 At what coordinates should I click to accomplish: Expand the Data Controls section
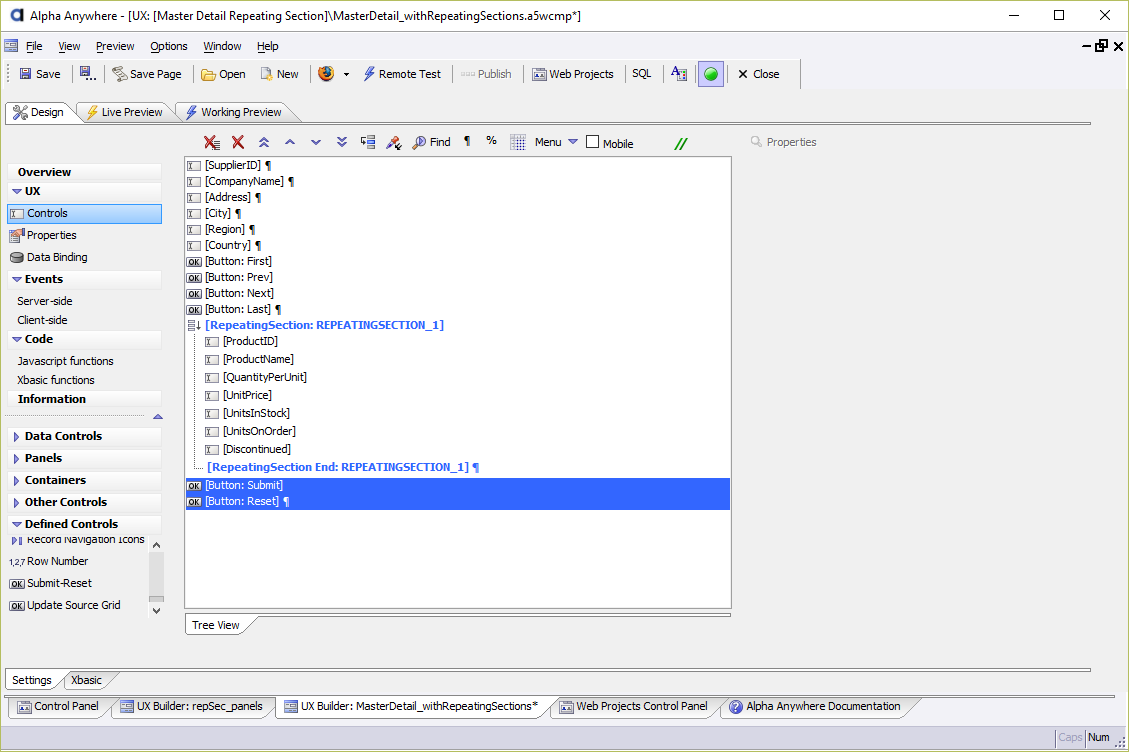(17, 437)
